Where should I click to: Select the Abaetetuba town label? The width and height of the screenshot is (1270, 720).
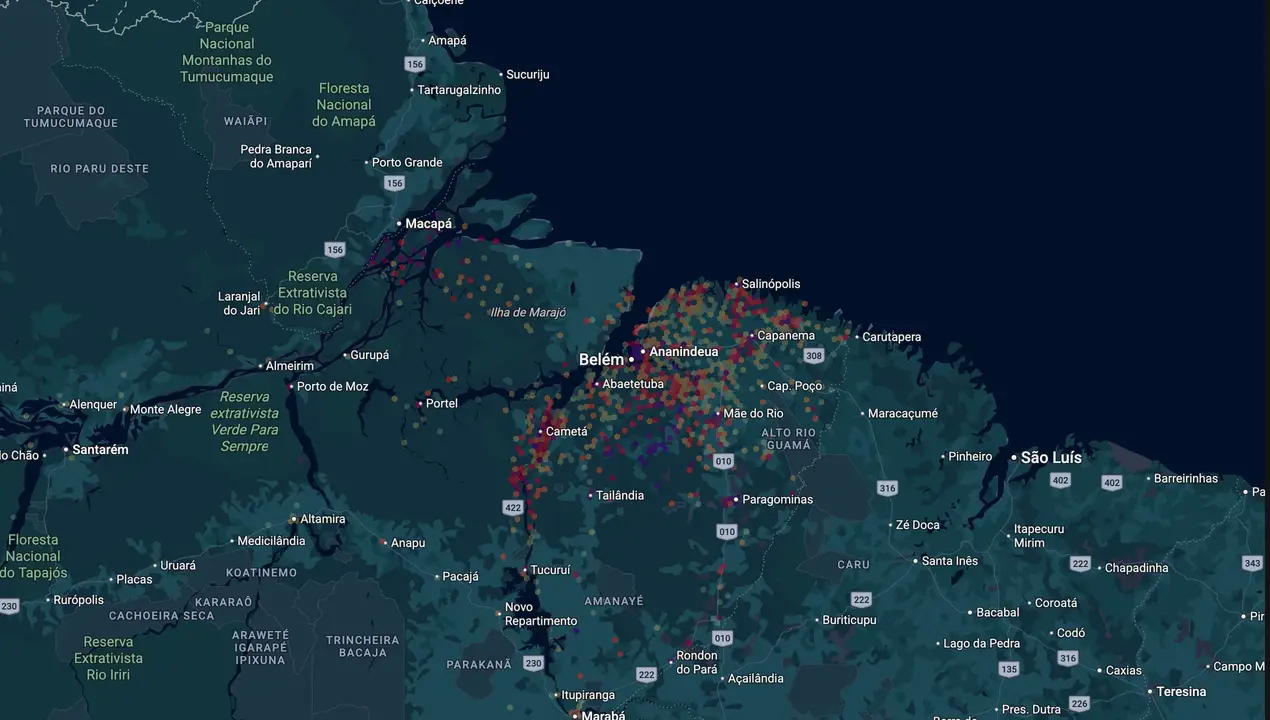tap(633, 384)
